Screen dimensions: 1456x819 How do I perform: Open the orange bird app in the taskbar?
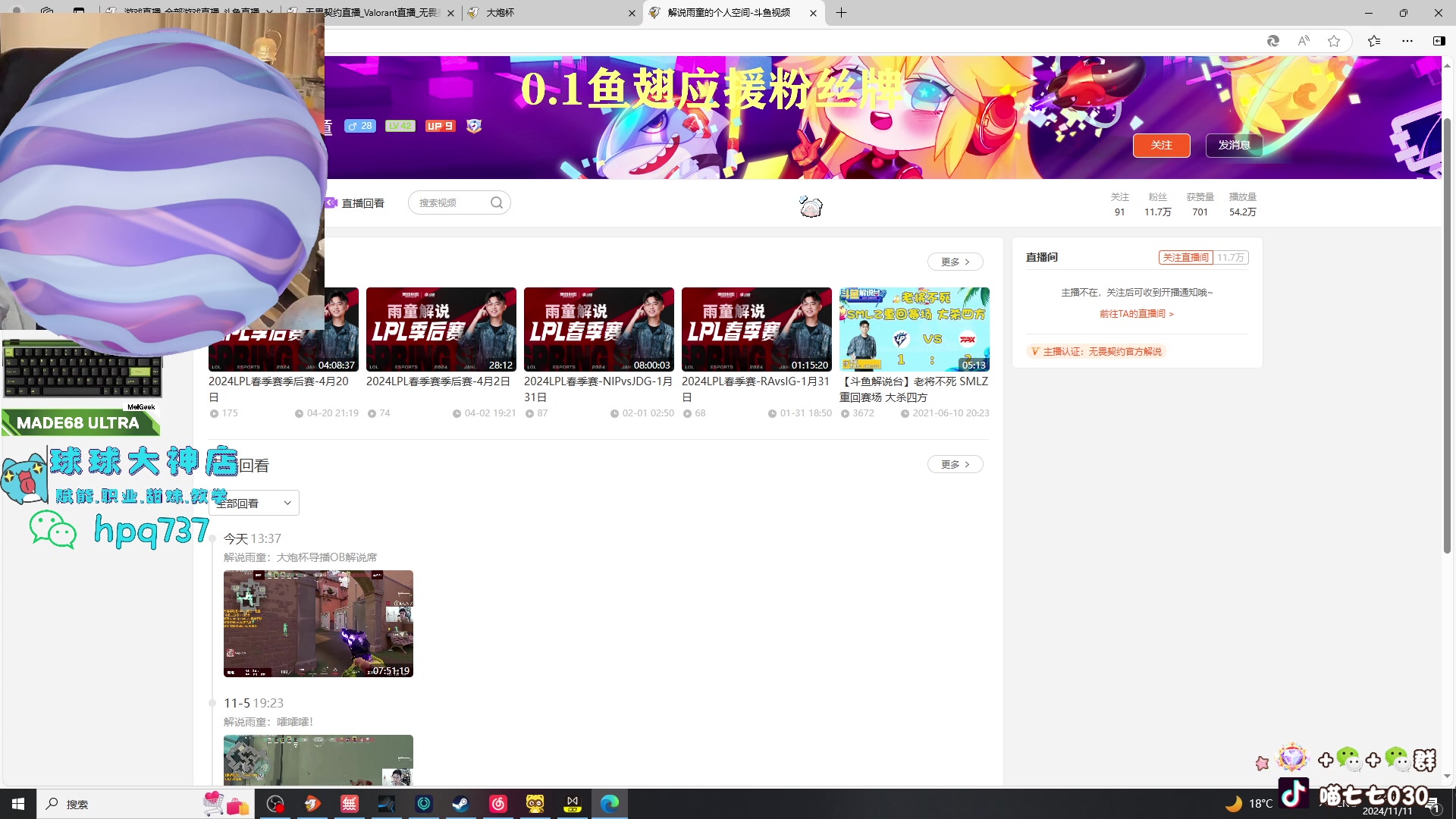tap(312, 804)
